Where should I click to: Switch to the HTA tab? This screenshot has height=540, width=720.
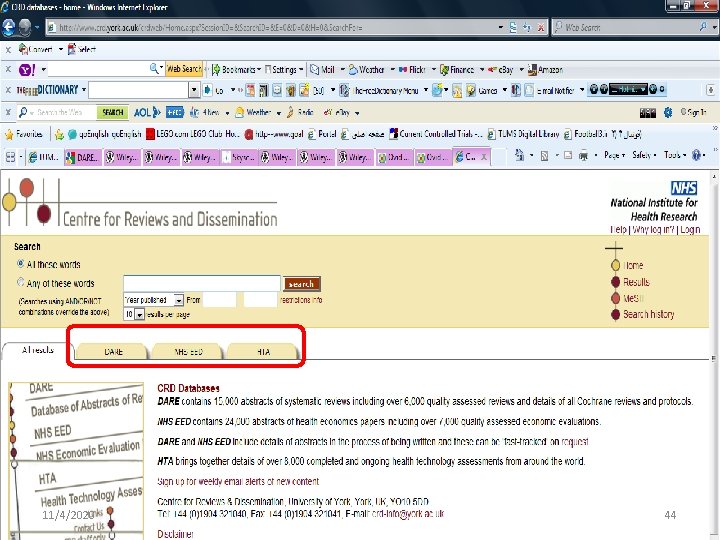(x=263, y=352)
